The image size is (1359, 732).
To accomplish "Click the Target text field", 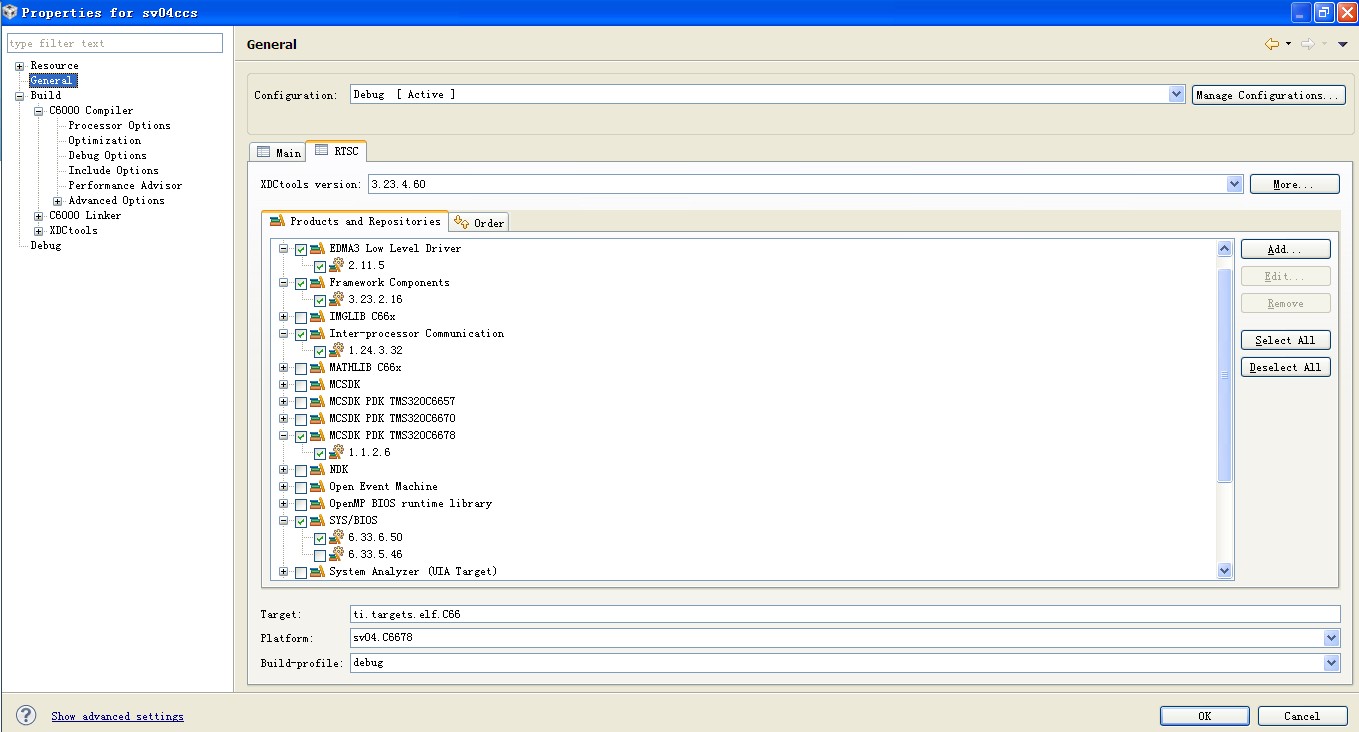I will tap(845, 614).
